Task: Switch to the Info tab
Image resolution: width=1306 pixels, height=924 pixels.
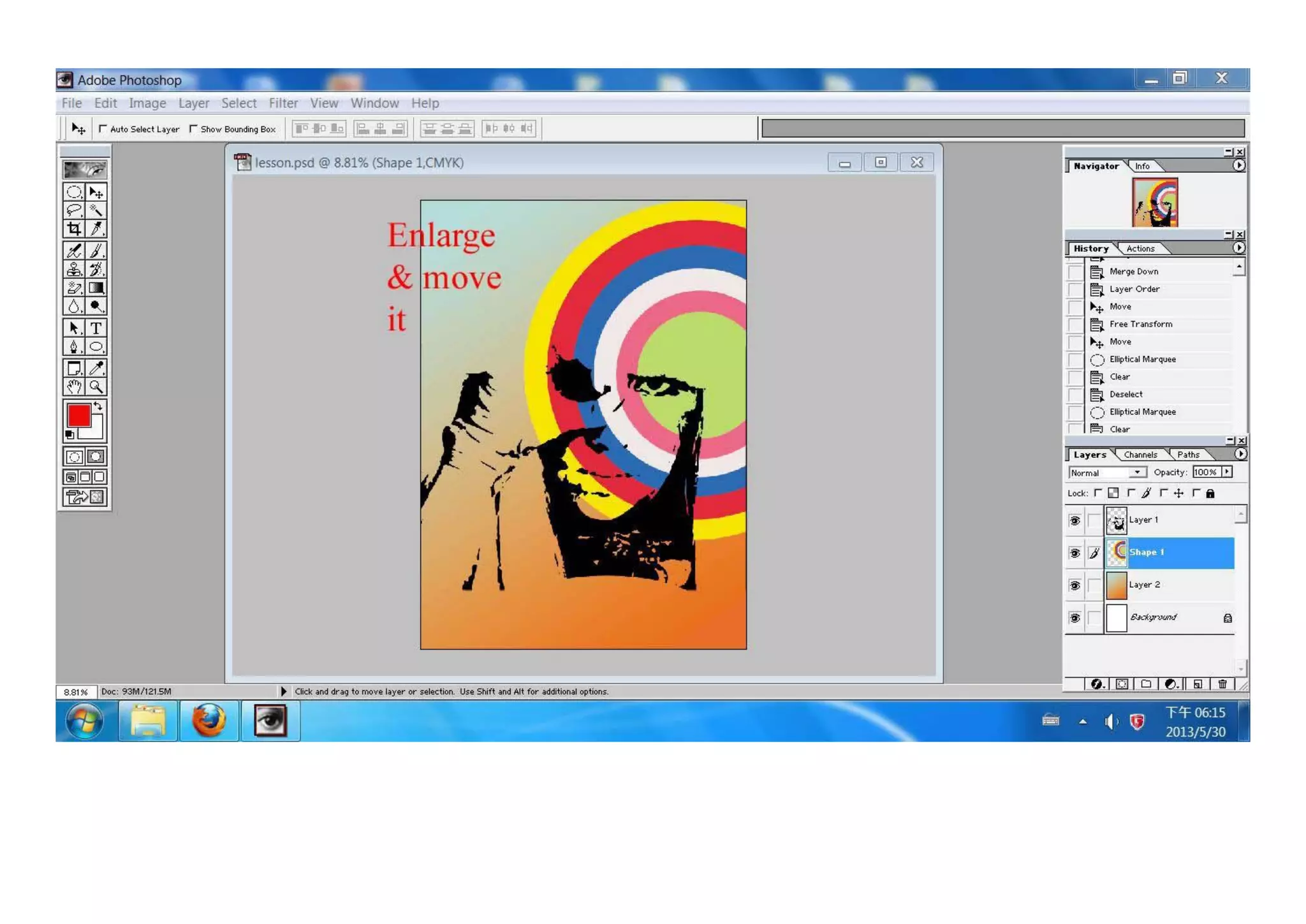Action: tap(1142, 166)
